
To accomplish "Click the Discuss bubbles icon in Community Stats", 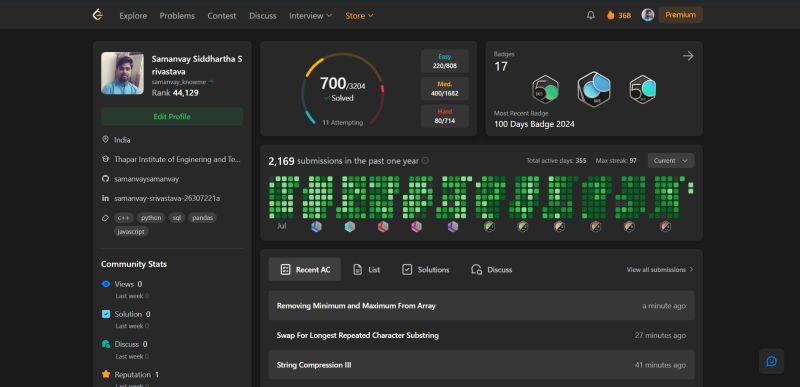I will [106, 344].
